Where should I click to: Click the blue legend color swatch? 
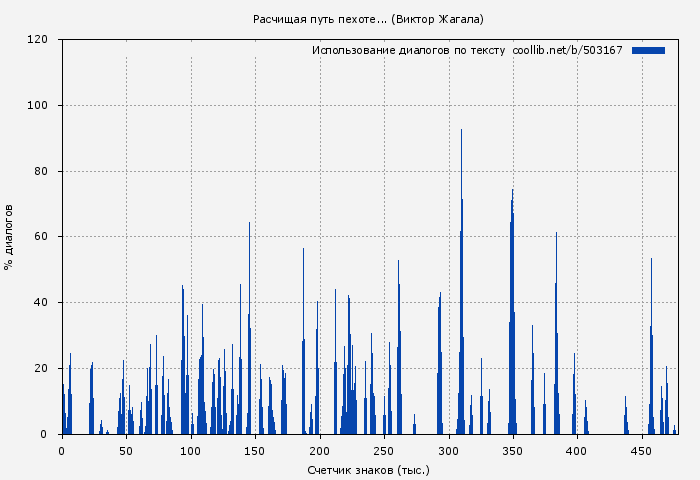pos(648,50)
